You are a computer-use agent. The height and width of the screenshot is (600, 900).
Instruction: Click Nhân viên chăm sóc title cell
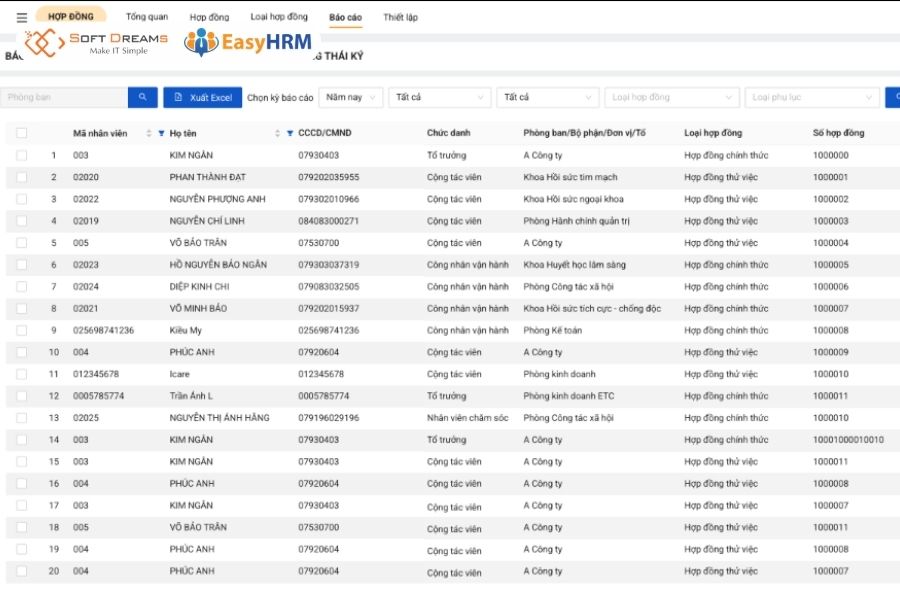tap(467, 417)
